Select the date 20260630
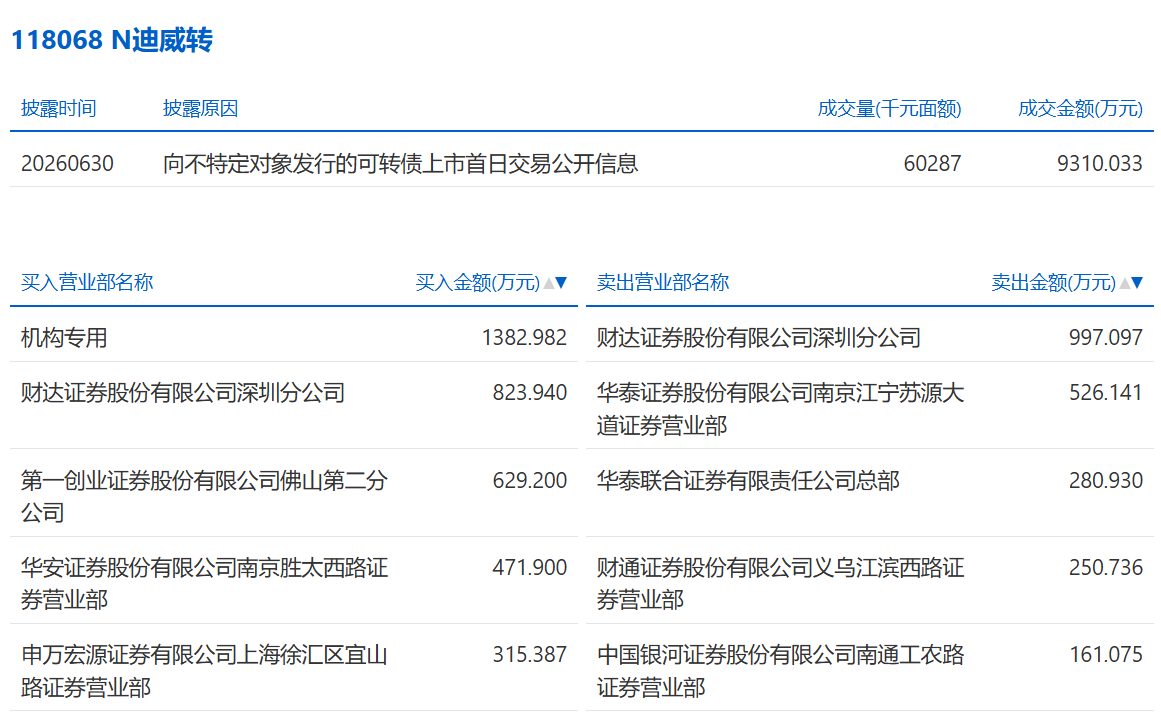Viewport: 1161px width, 717px height. pyautogui.click(x=67, y=164)
